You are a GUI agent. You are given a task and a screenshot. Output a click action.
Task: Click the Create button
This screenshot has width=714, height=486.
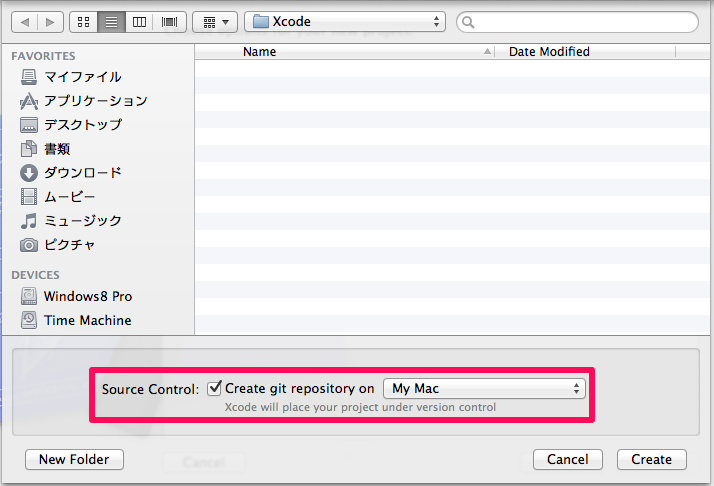point(651,459)
